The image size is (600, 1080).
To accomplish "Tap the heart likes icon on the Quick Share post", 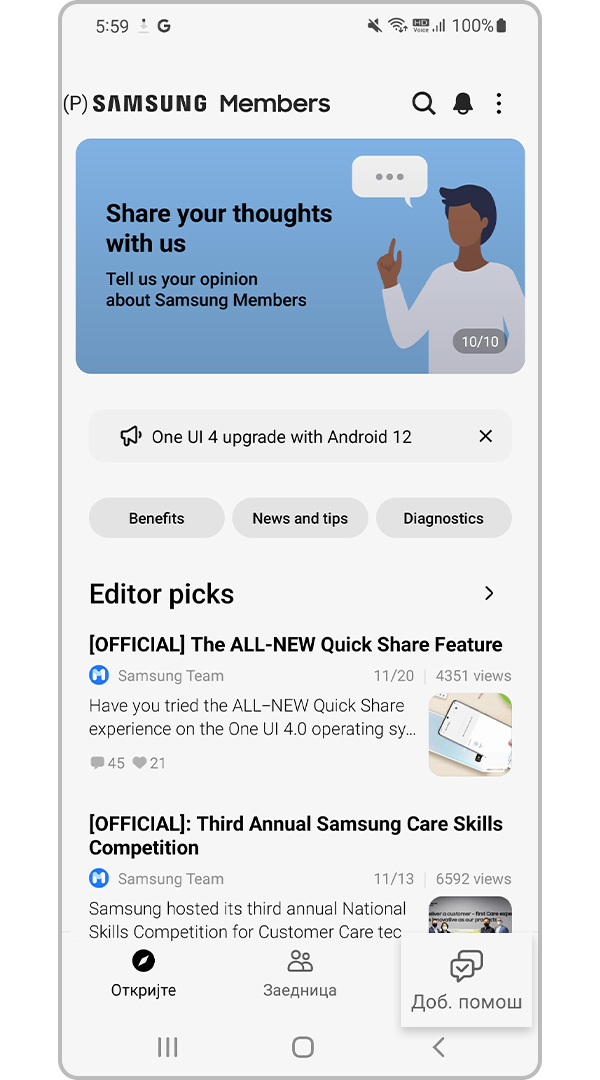I will (x=139, y=762).
